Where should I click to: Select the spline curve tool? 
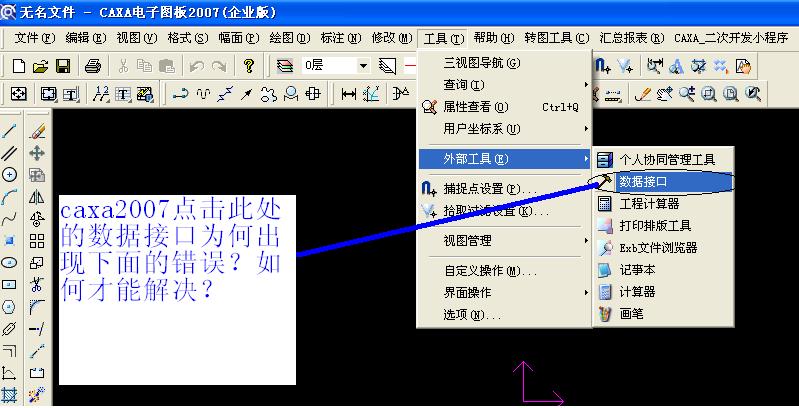coord(9,219)
